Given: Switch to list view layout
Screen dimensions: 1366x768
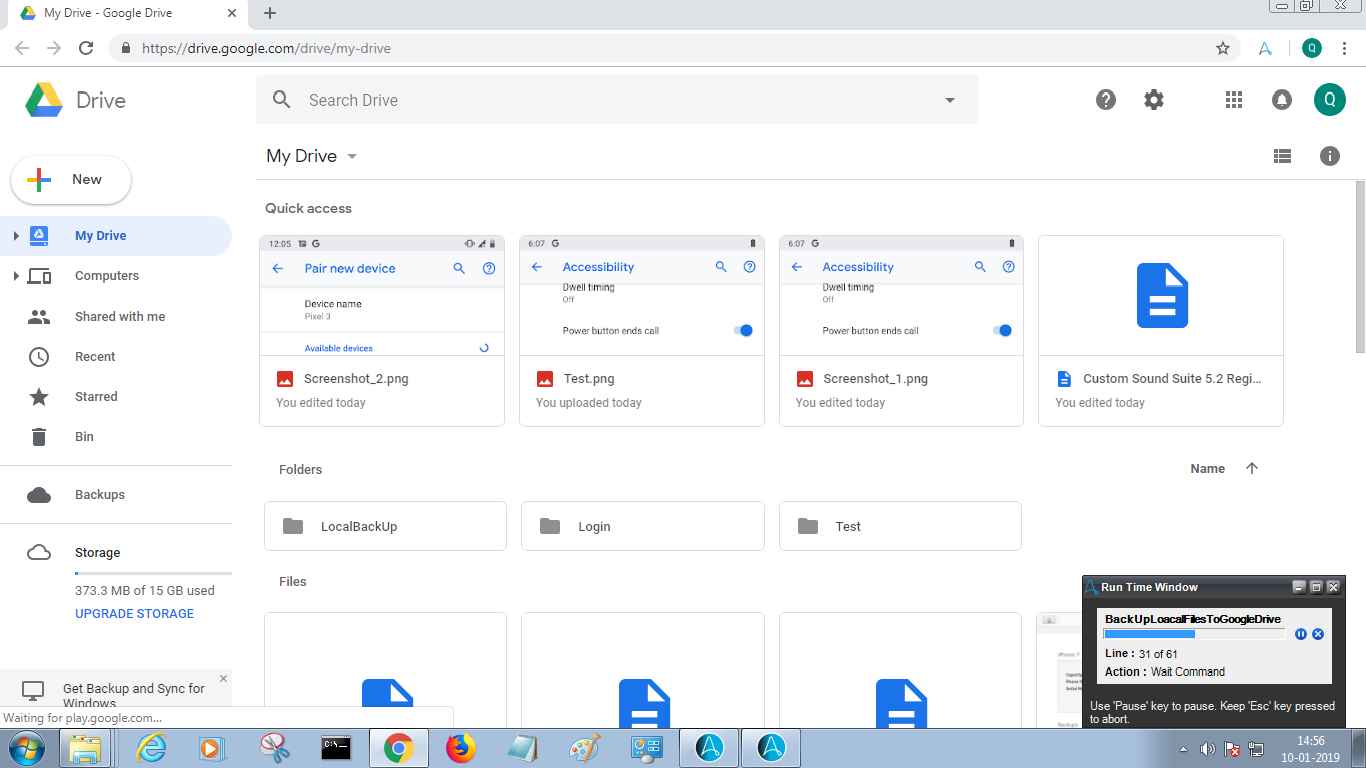Looking at the screenshot, I should (x=1282, y=156).
